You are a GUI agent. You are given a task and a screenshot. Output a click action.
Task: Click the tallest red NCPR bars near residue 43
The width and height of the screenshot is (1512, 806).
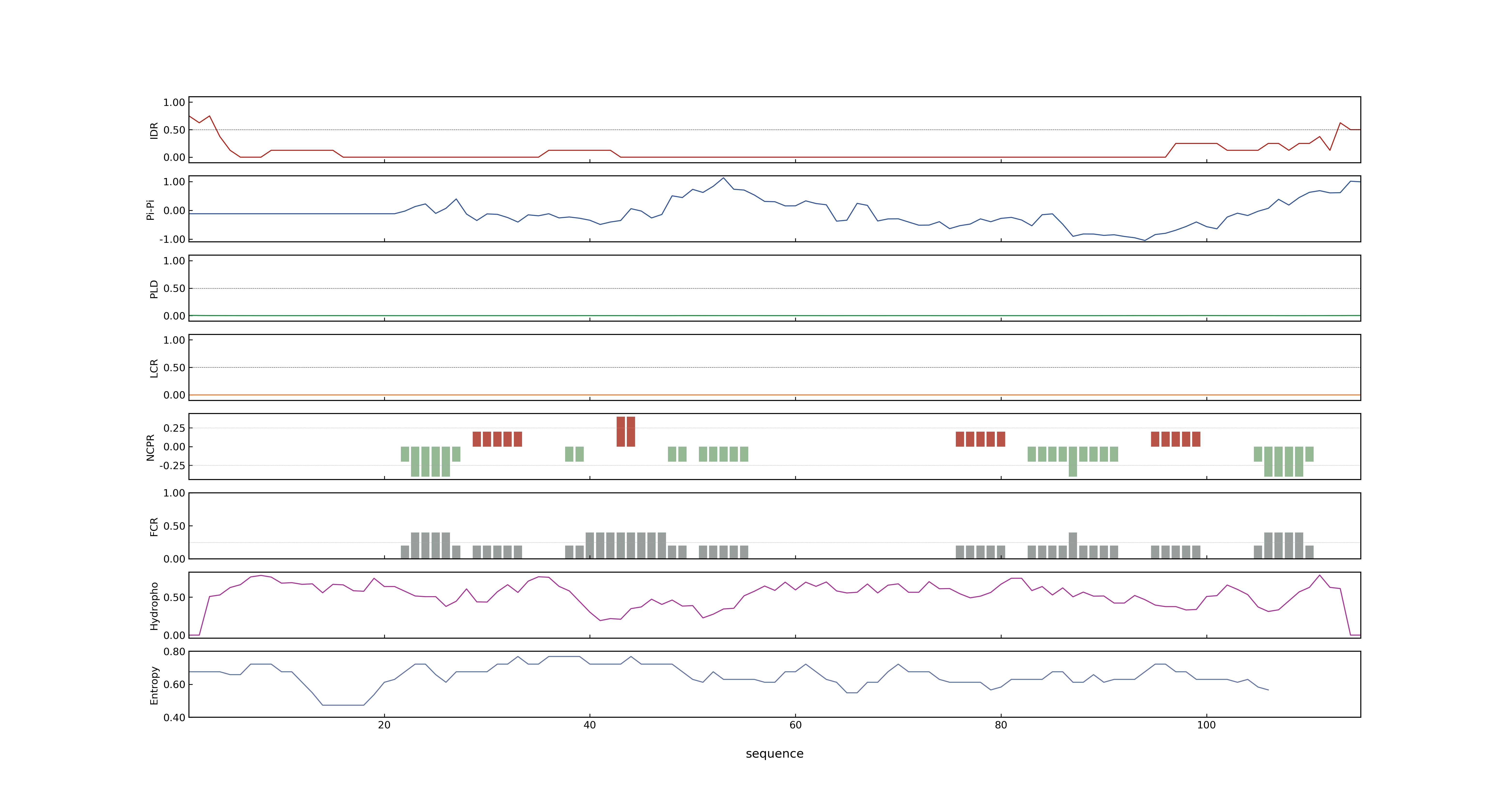[x=626, y=432]
